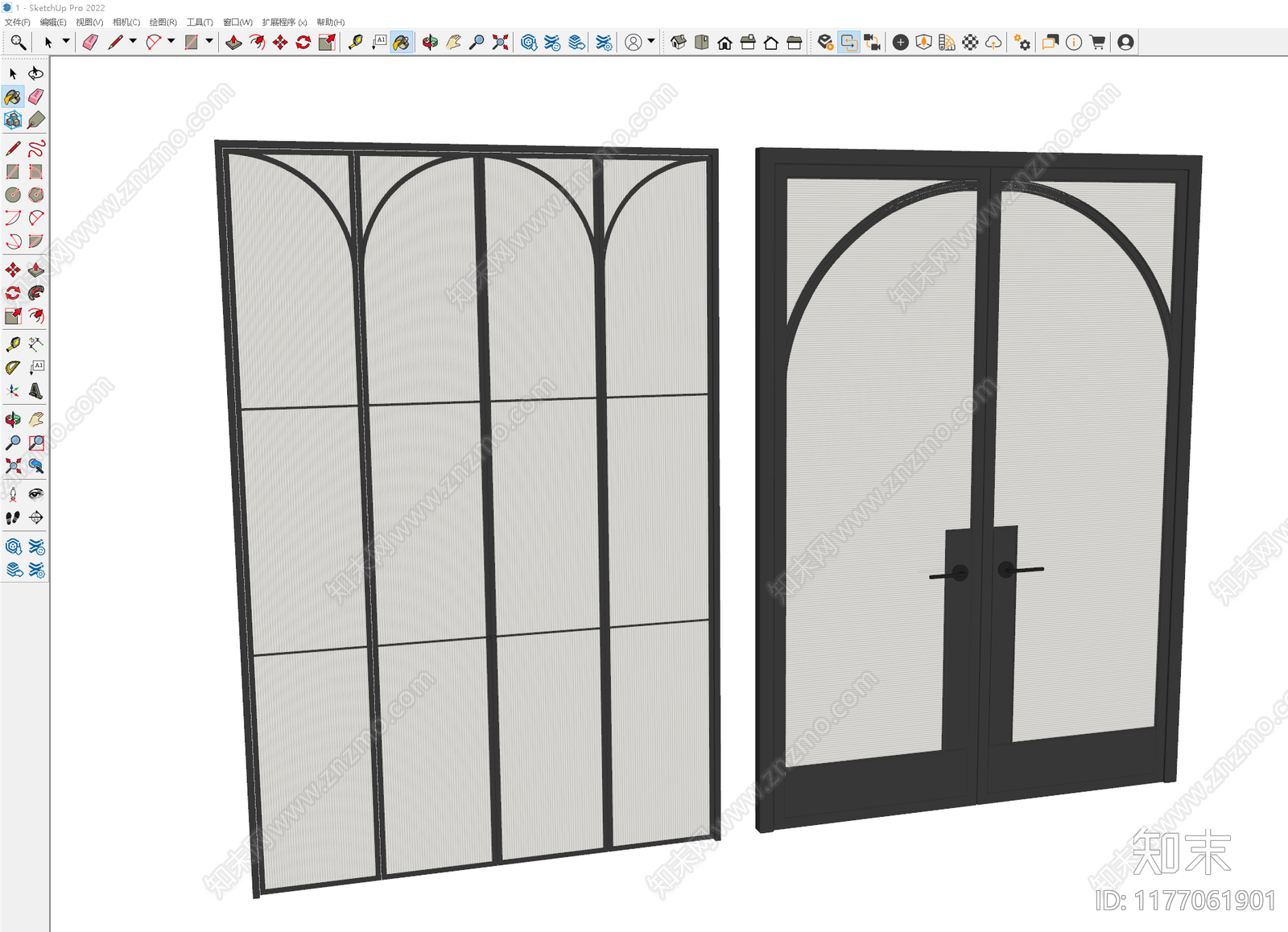Select the Paint Bucket tool in left panel

13,97
